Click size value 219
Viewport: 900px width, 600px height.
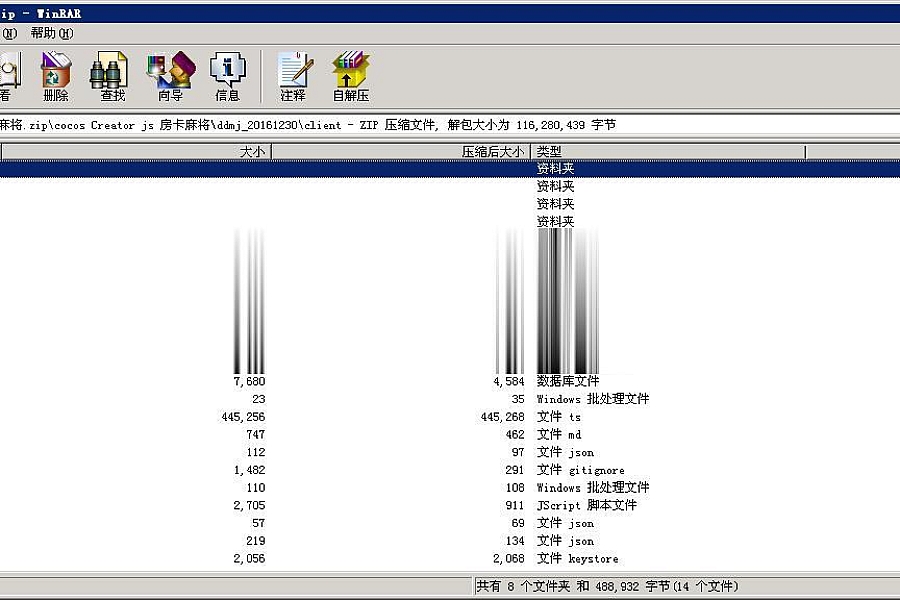point(255,541)
